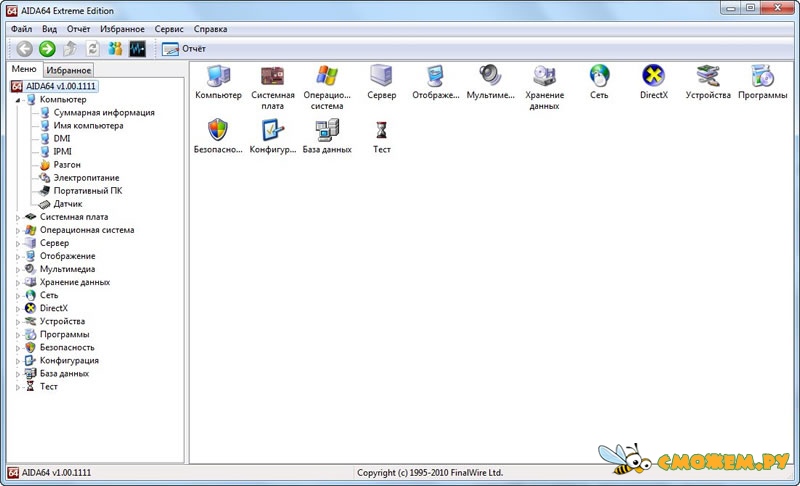800x486 pixels.
Task: Open the Операцио... система icon
Action: click(x=327, y=87)
